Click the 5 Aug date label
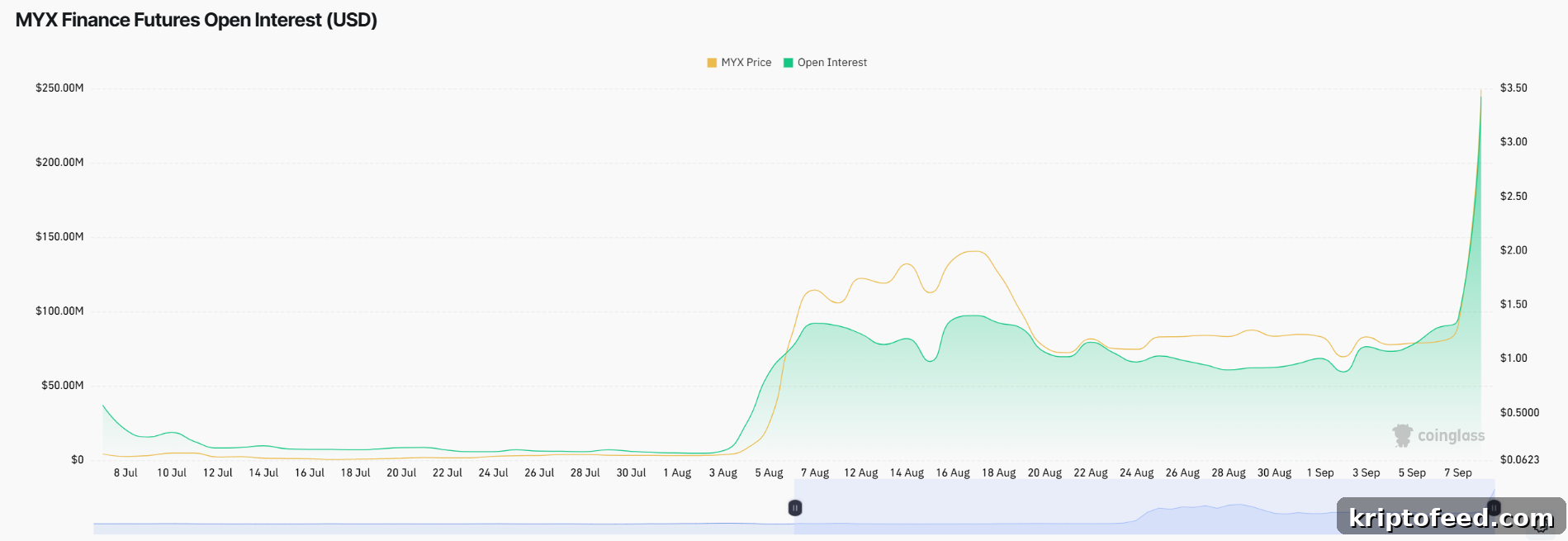 click(x=769, y=473)
